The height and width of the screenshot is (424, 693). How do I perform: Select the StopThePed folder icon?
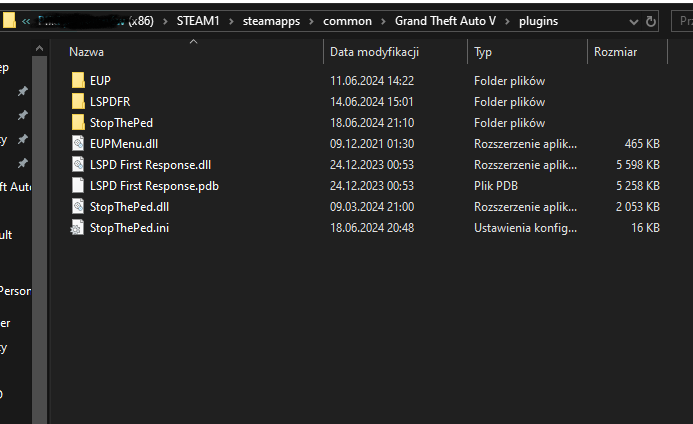[79, 122]
